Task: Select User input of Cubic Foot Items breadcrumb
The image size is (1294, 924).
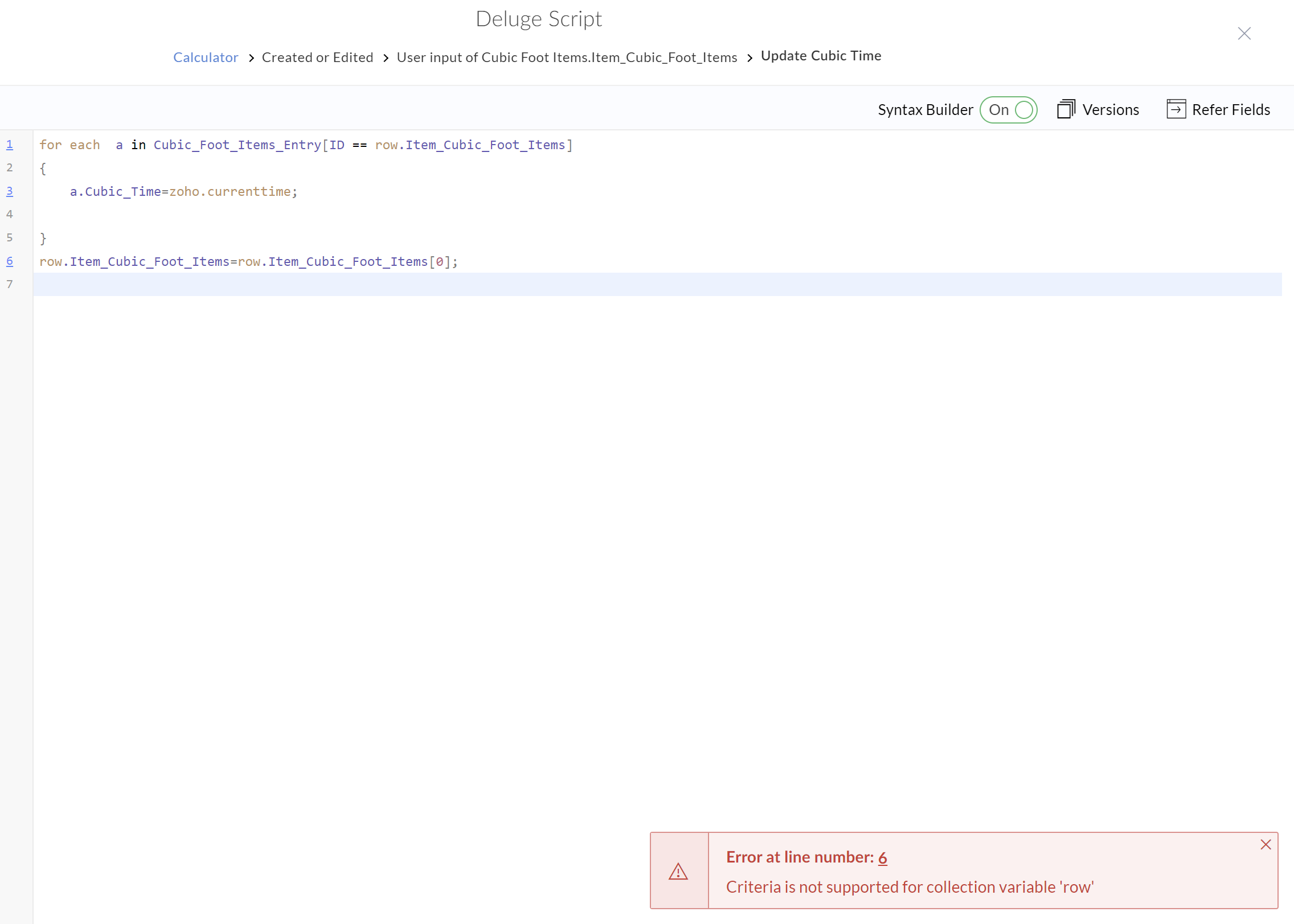Action: (x=567, y=58)
